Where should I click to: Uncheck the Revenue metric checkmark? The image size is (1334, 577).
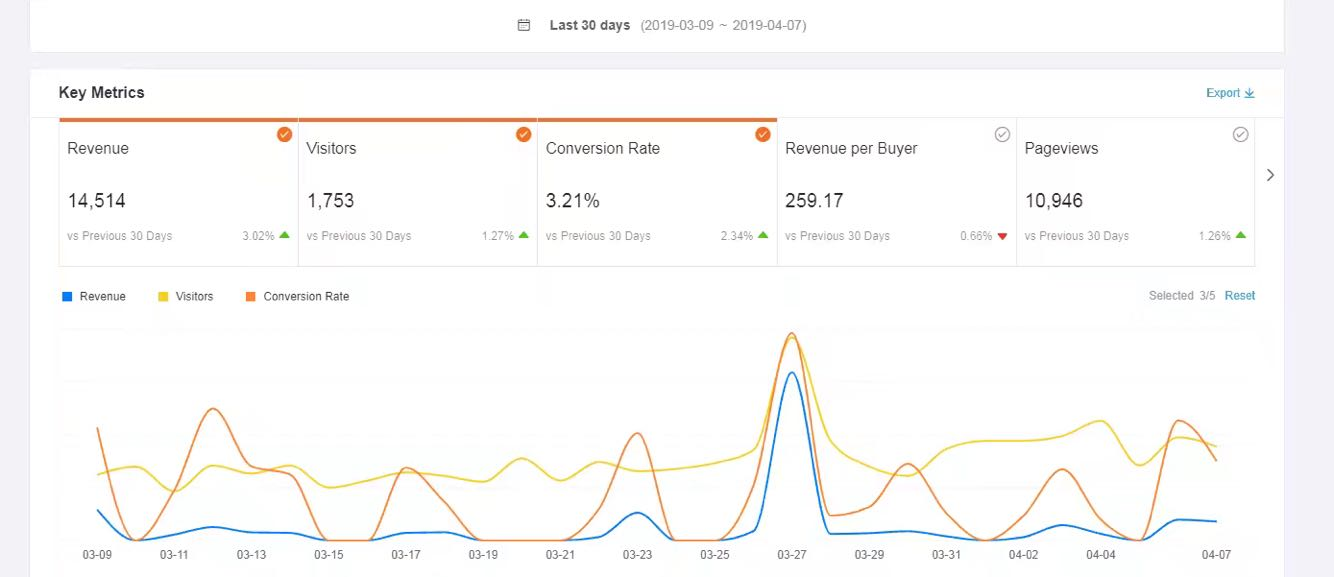pos(284,134)
